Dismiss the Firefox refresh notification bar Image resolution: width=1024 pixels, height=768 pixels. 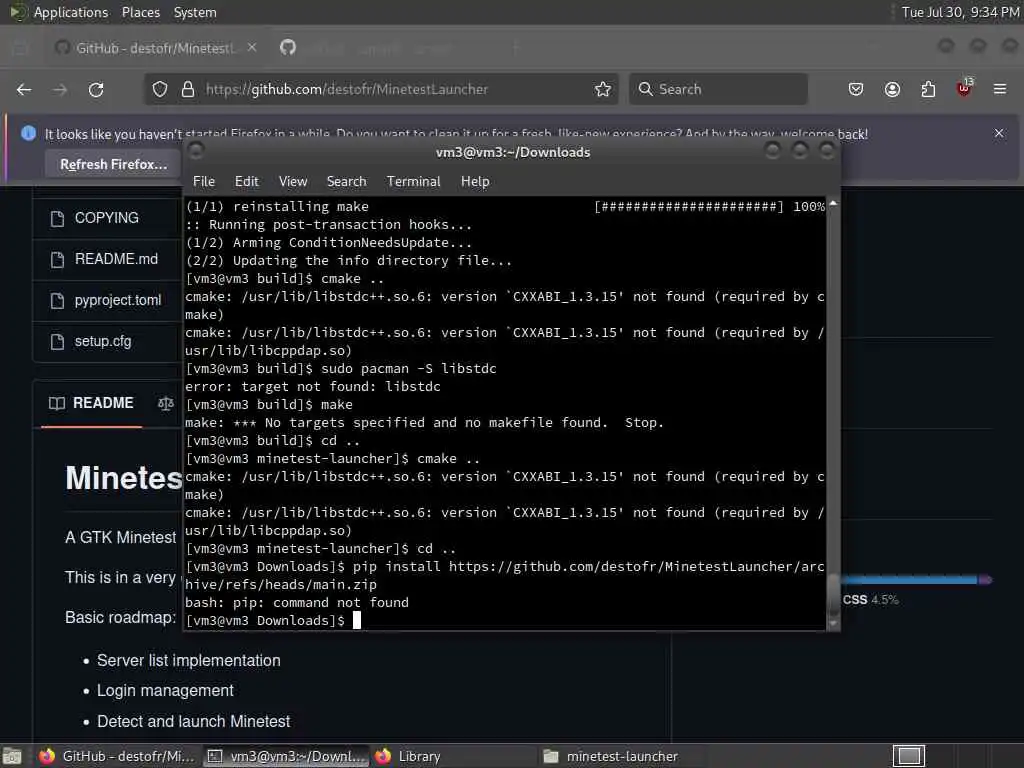(x=999, y=133)
